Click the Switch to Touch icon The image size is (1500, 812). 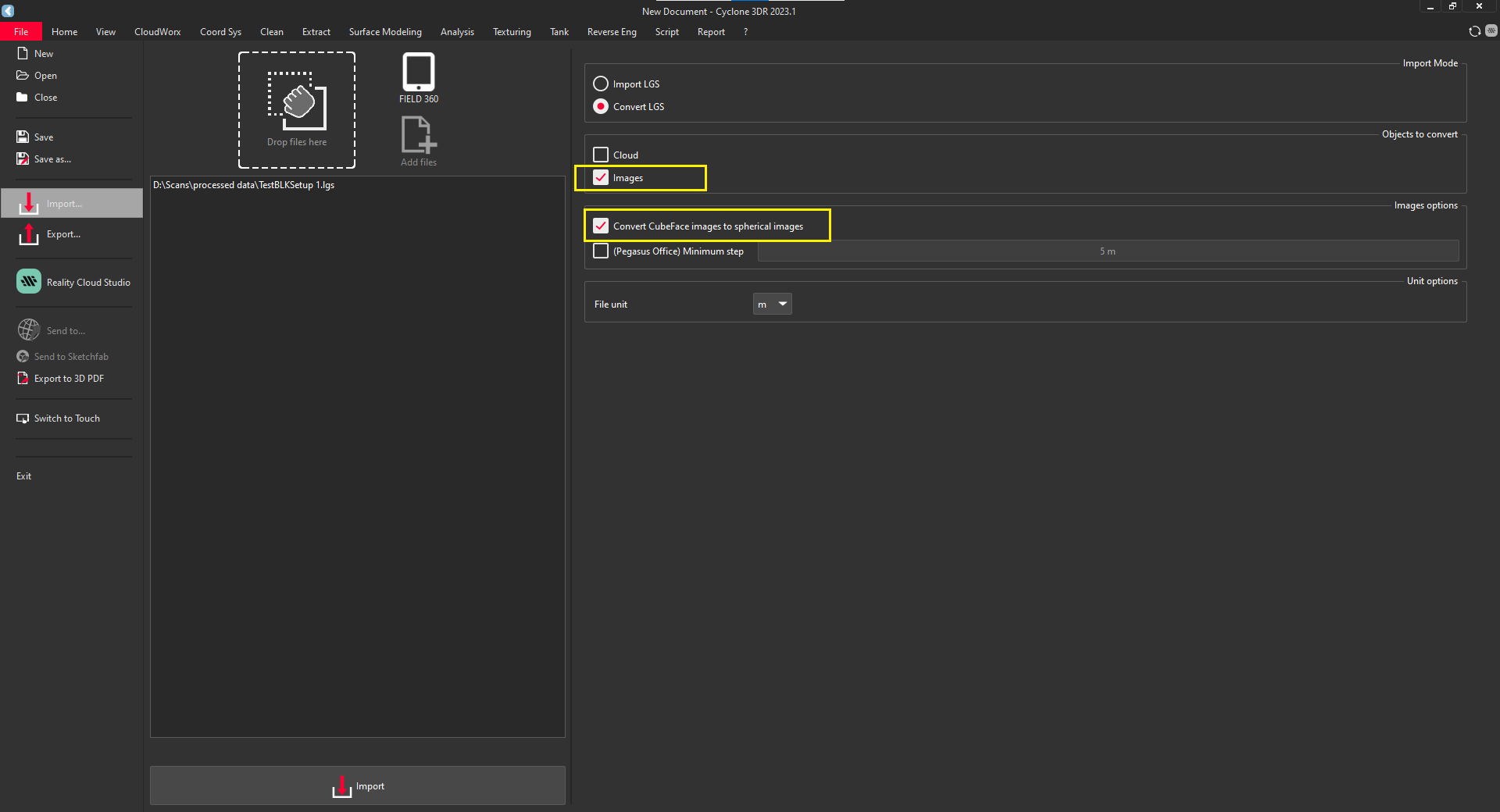coord(23,418)
